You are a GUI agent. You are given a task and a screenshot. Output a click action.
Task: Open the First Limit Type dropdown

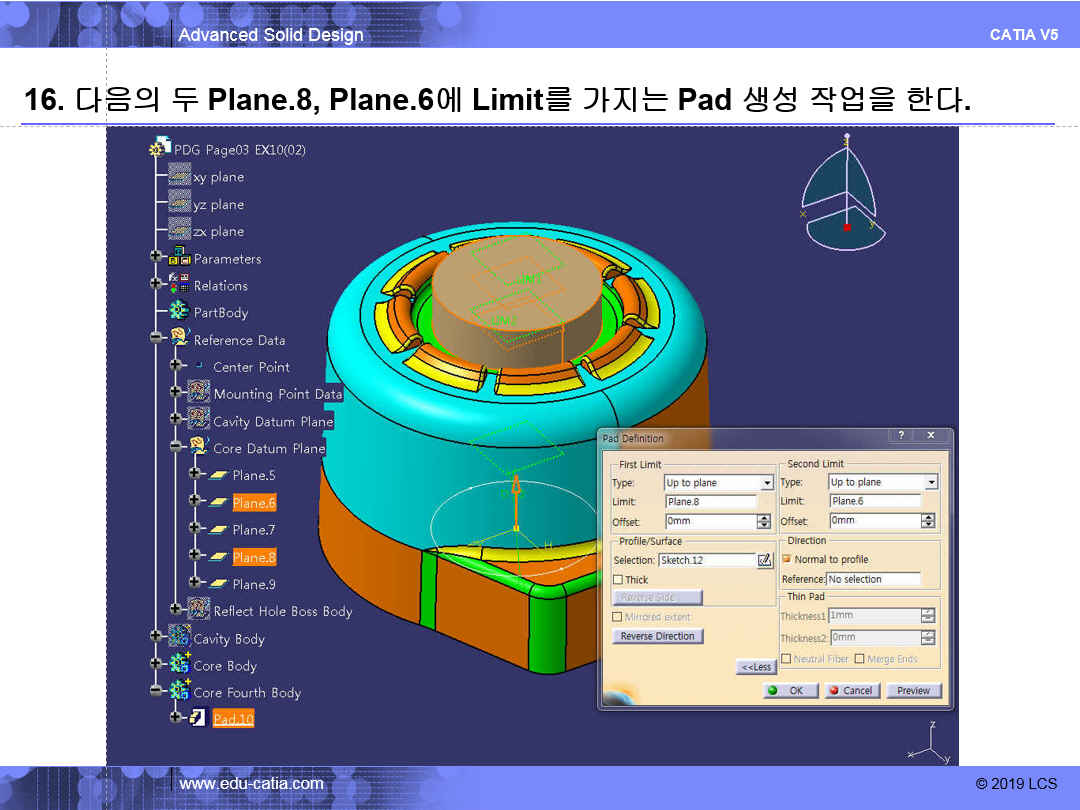click(x=767, y=483)
